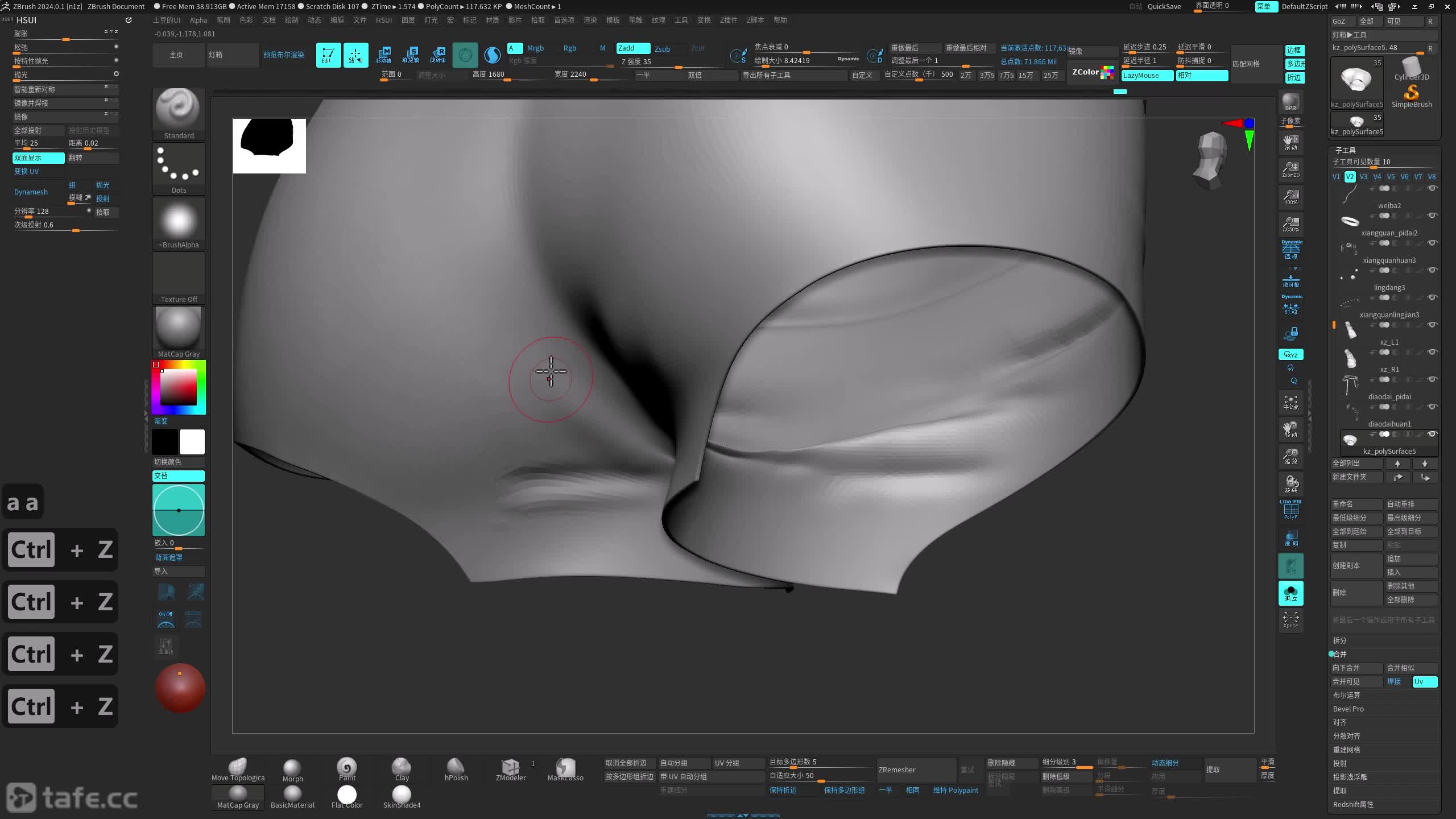Click the Gizmo 3D circular icon
Screen dimensions: 1456x819
(465, 55)
